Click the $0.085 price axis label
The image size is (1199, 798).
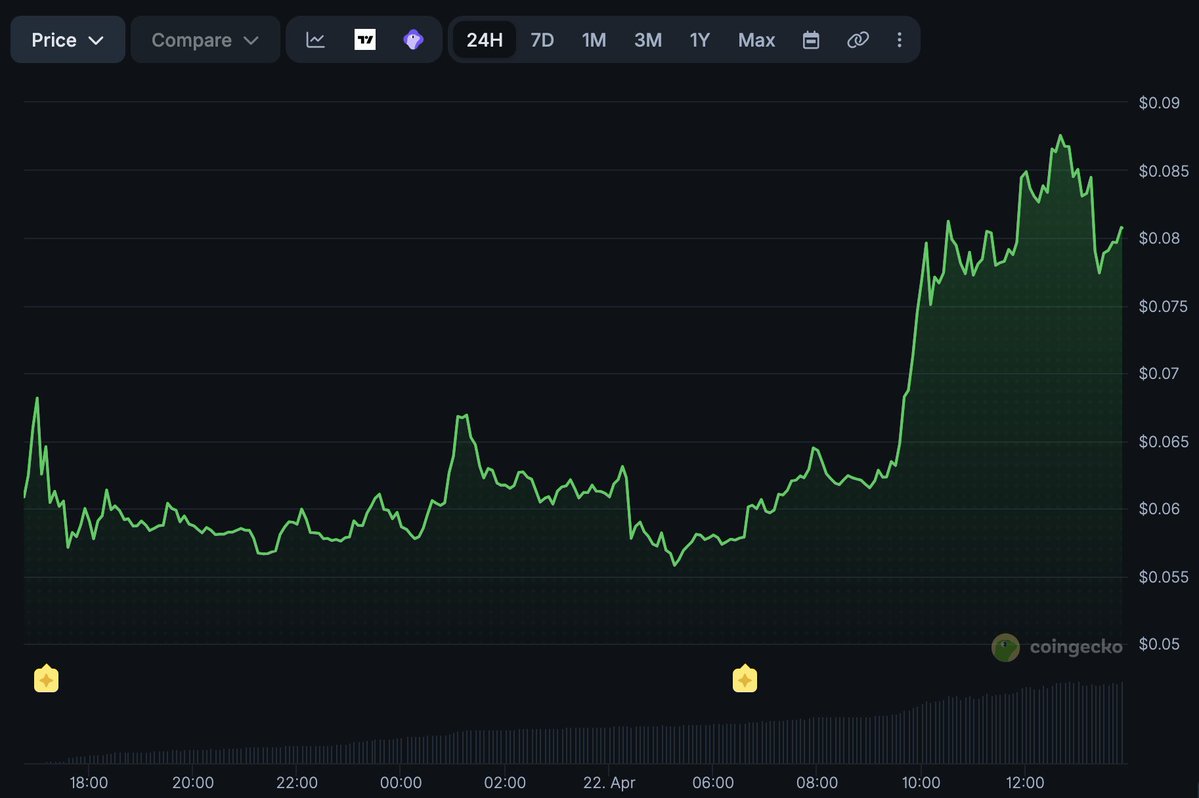(x=1163, y=170)
